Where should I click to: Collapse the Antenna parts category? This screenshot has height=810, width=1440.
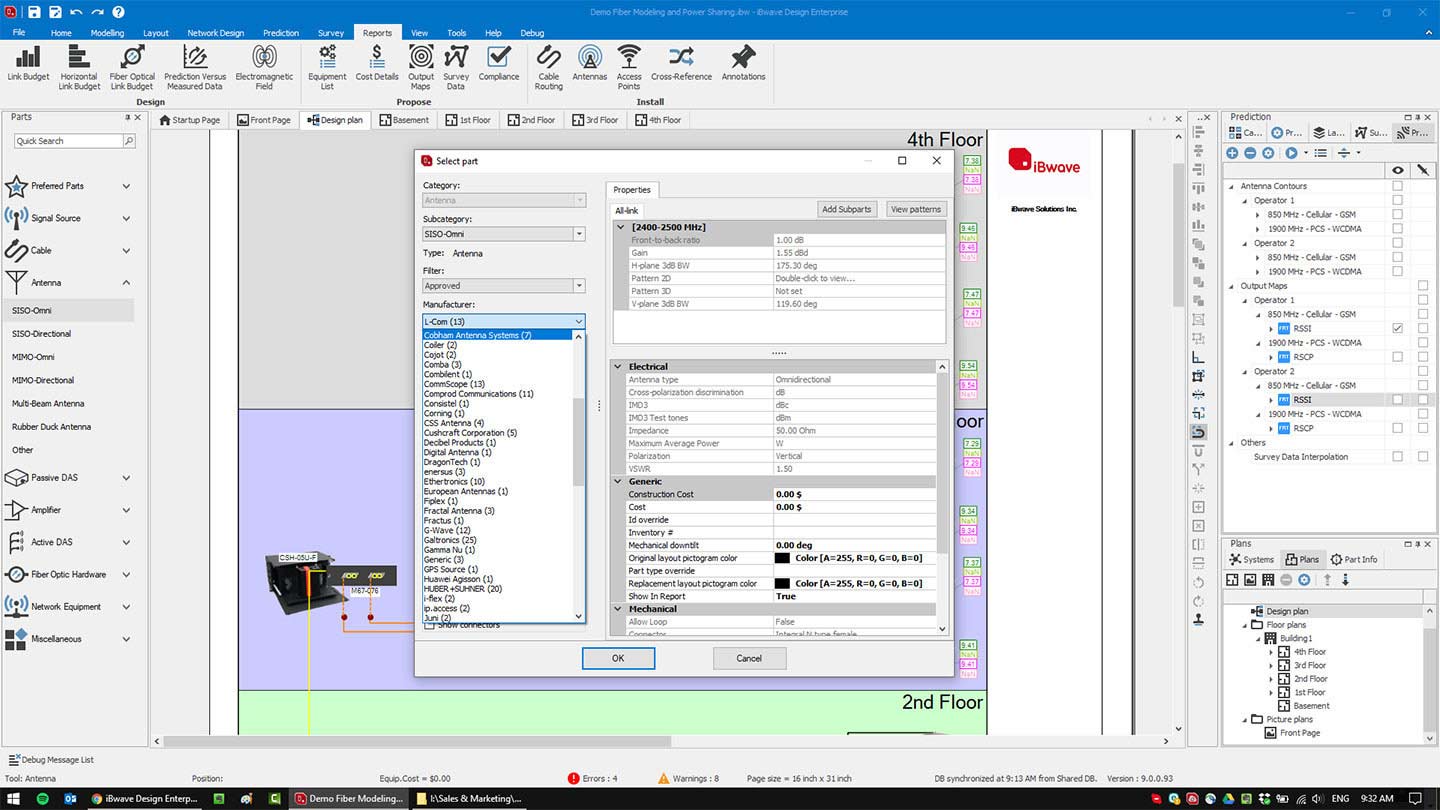(x=126, y=283)
